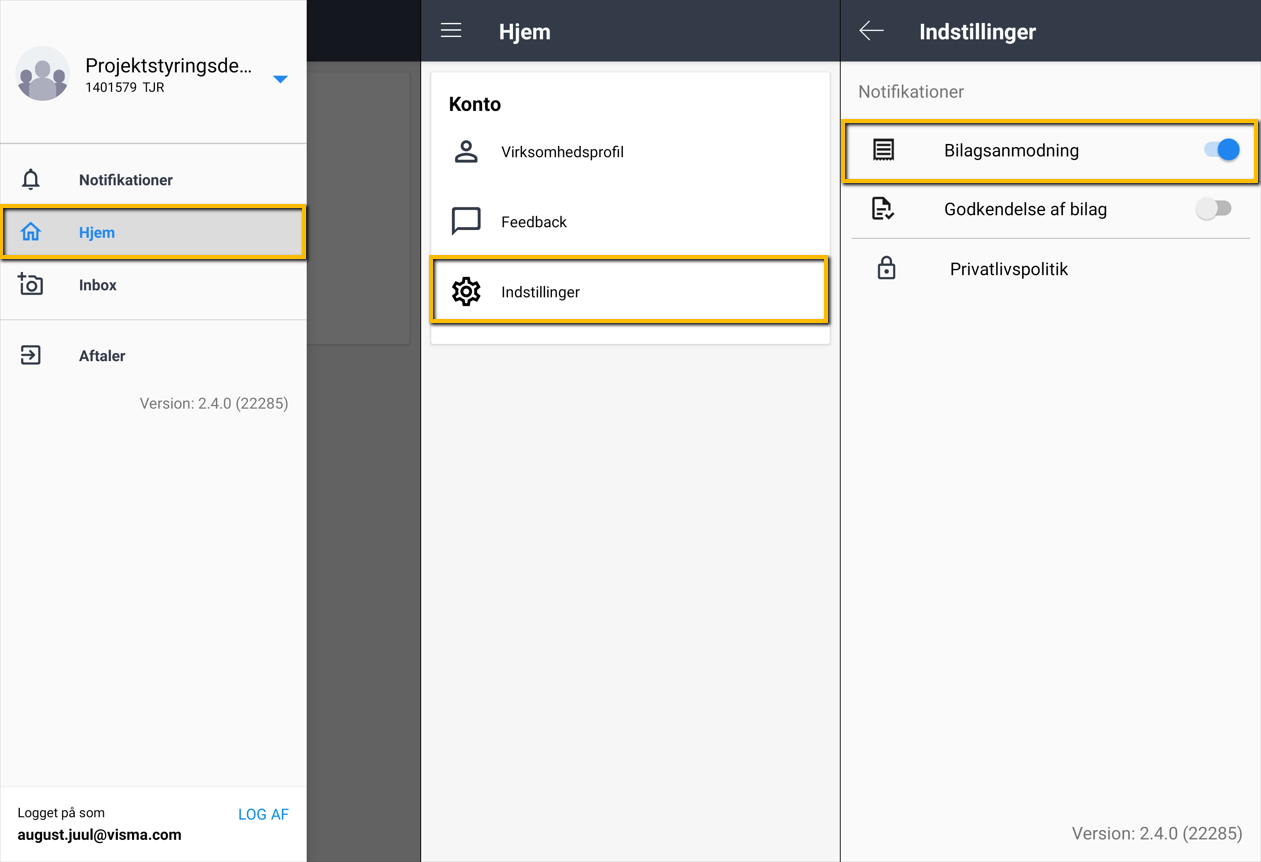Click the Inbox camera icon
The image size is (1261, 862).
pyautogui.click(x=31, y=285)
